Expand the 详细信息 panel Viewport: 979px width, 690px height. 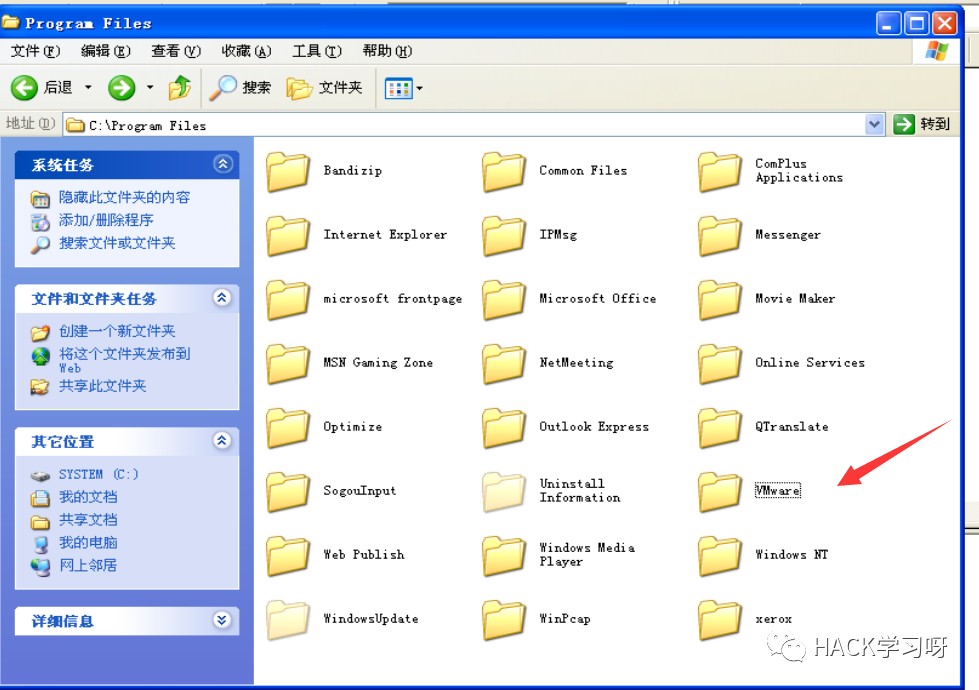coord(222,619)
